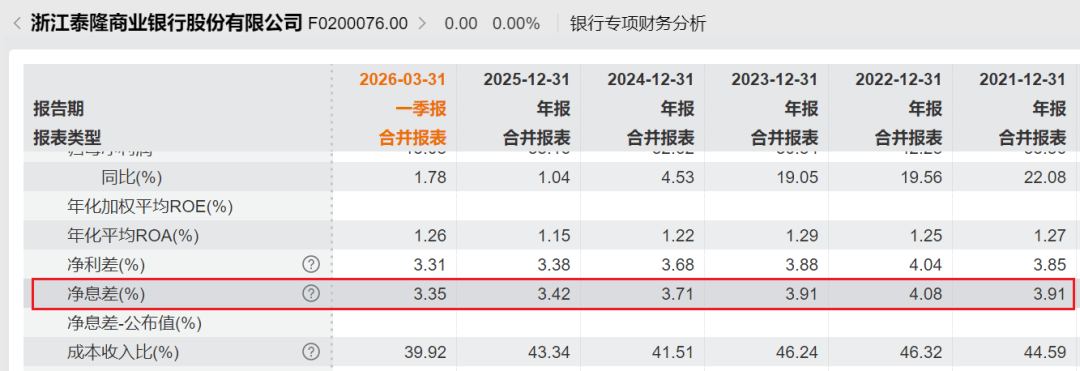Select the 净息差-公布值(%) row label

134,323
